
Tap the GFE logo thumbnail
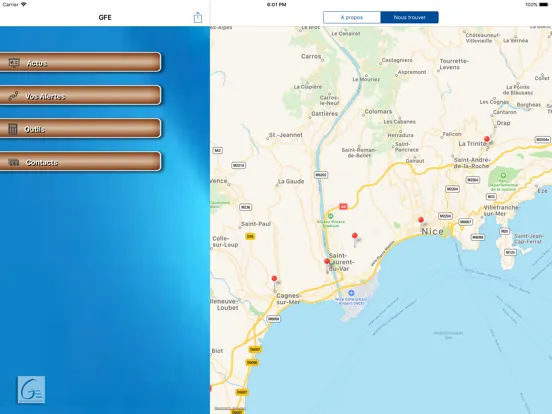[x=31, y=389]
